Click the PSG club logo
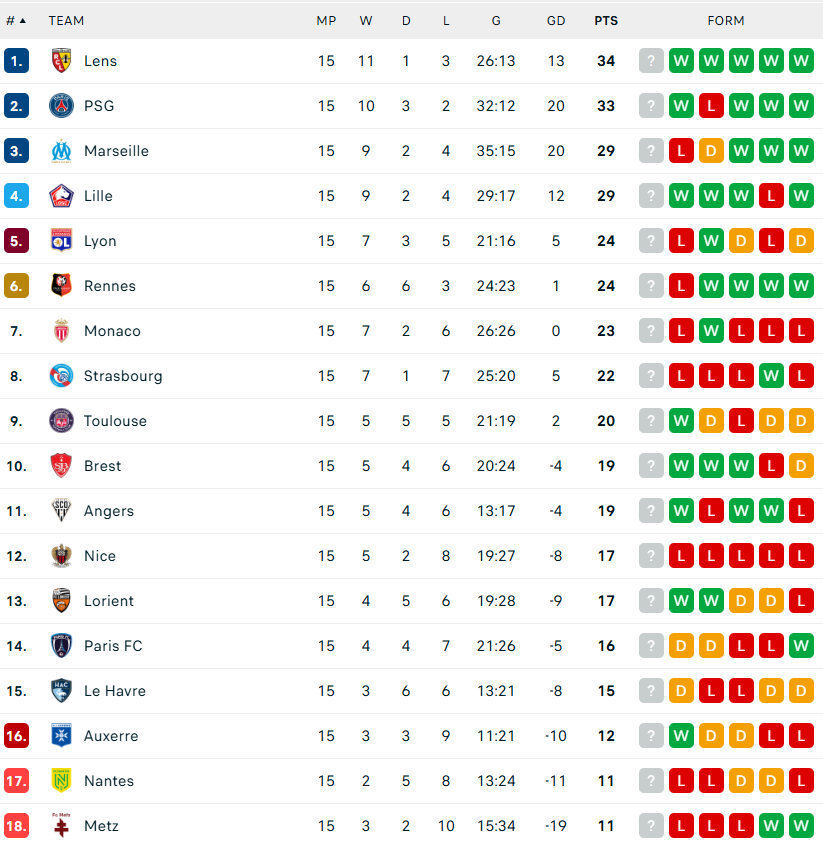Image resolution: width=823 pixels, height=847 pixels. (x=62, y=106)
